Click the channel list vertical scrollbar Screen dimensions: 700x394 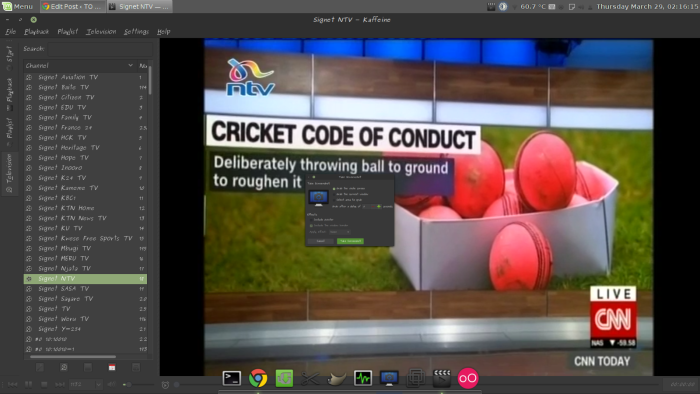(150, 80)
